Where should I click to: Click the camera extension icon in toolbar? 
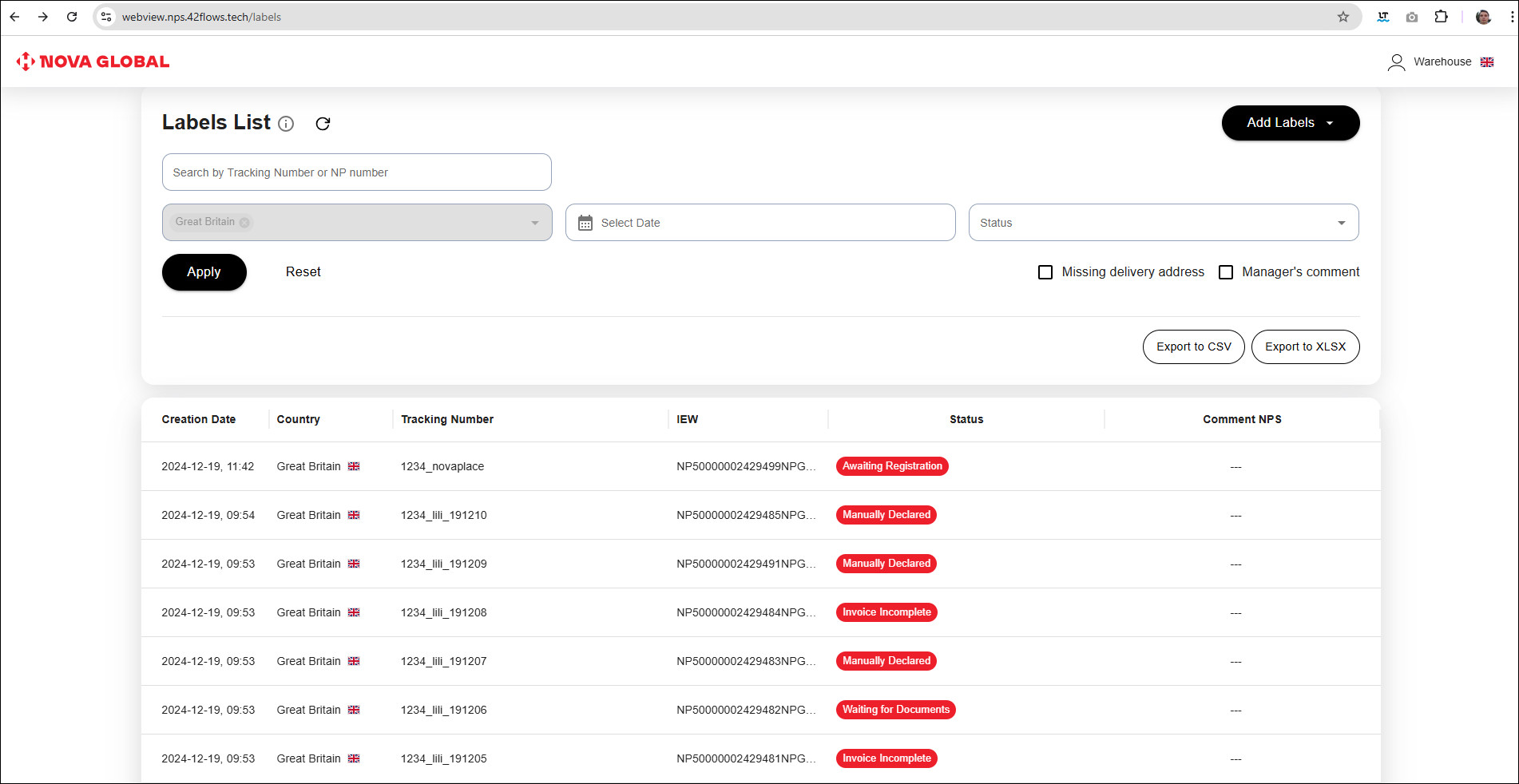tap(1412, 17)
